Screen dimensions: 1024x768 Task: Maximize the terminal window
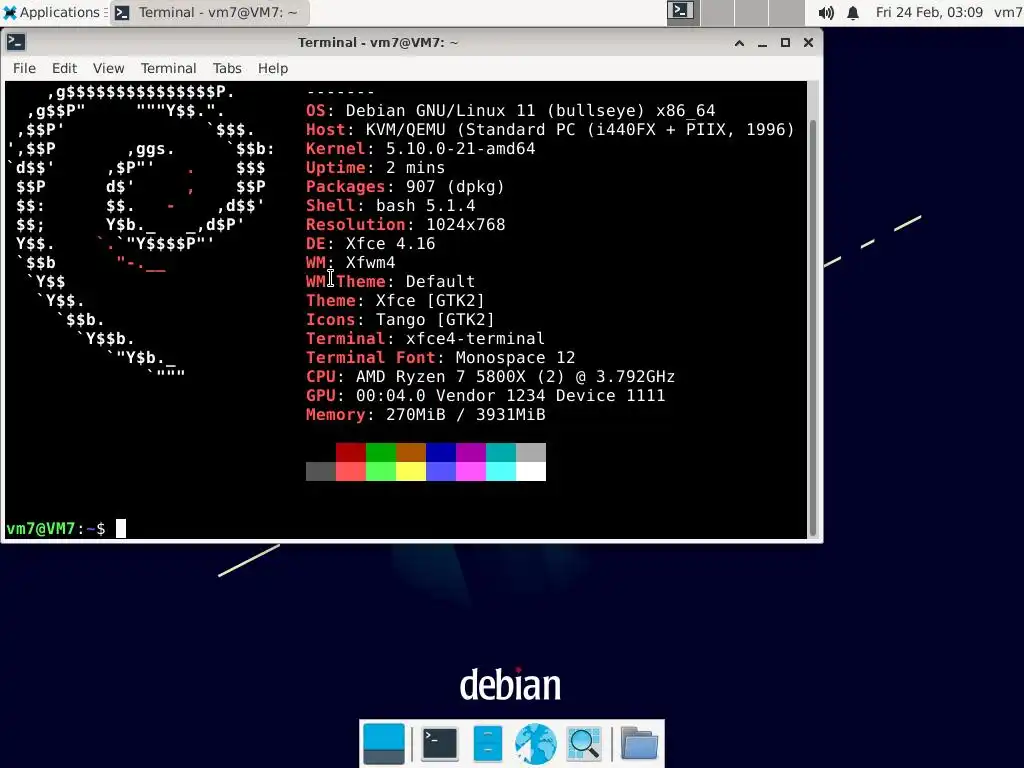coord(785,43)
